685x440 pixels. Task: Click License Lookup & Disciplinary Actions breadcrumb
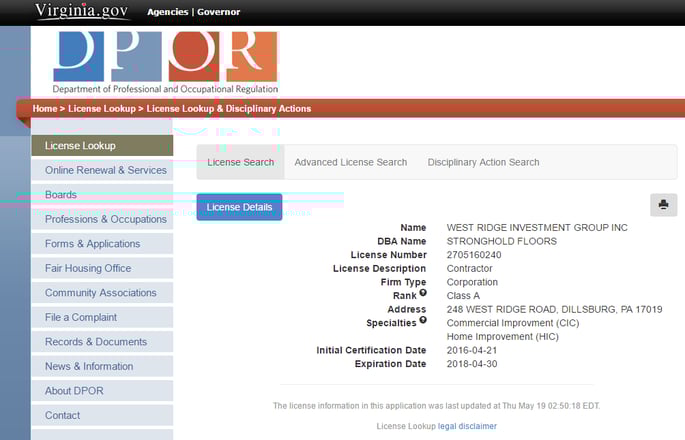pyautogui.click(x=228, y=108)
